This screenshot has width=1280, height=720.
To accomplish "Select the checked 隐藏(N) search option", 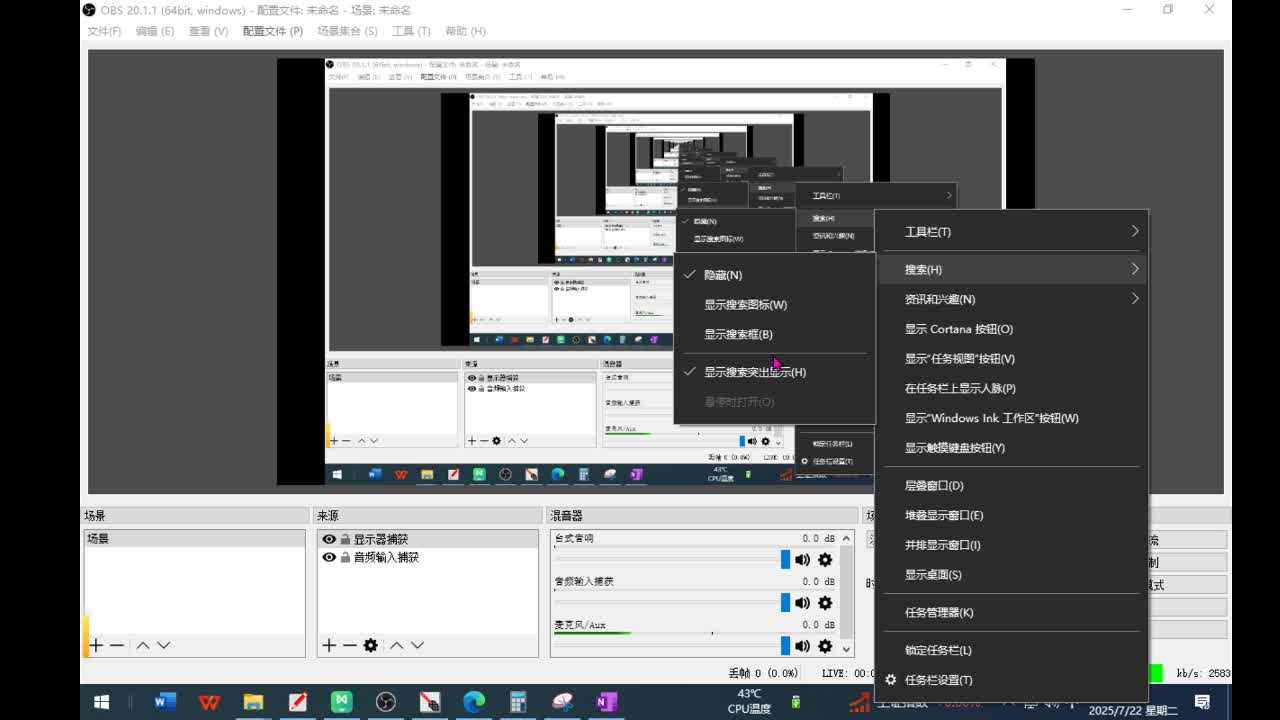I will 775,275.
